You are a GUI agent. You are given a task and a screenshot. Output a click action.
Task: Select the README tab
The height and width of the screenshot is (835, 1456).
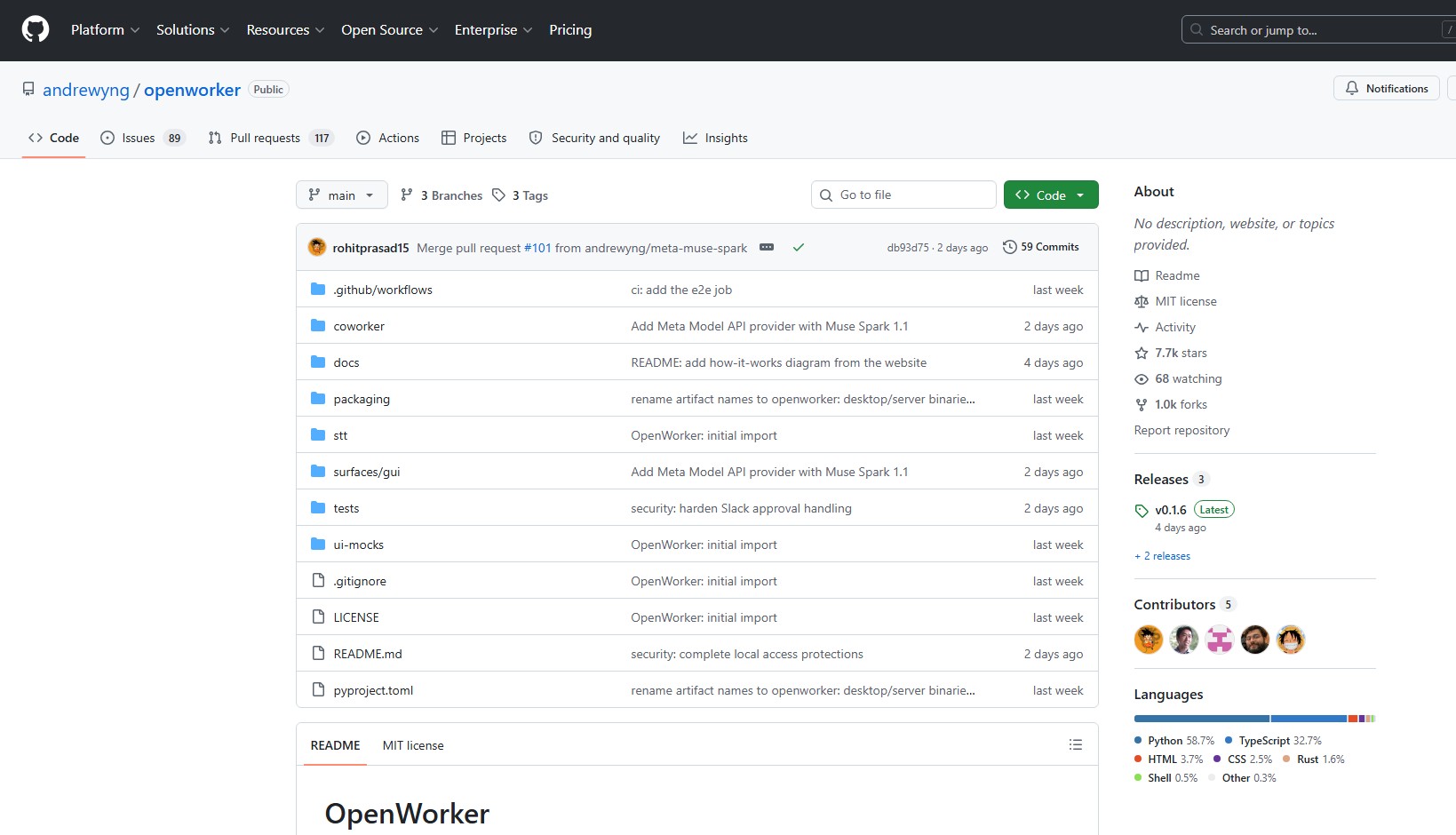[x=335, y=745]
